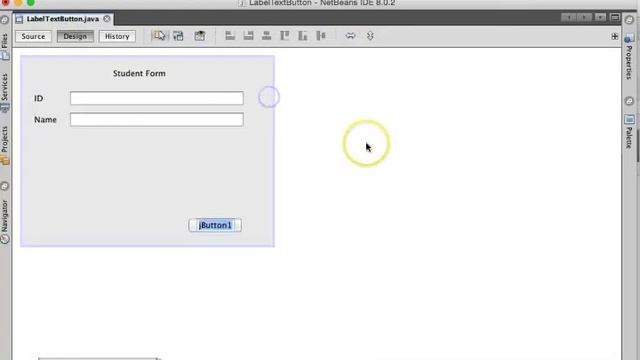Maximize the editor window area
This screenshot has height=360, width=640.
614,17
